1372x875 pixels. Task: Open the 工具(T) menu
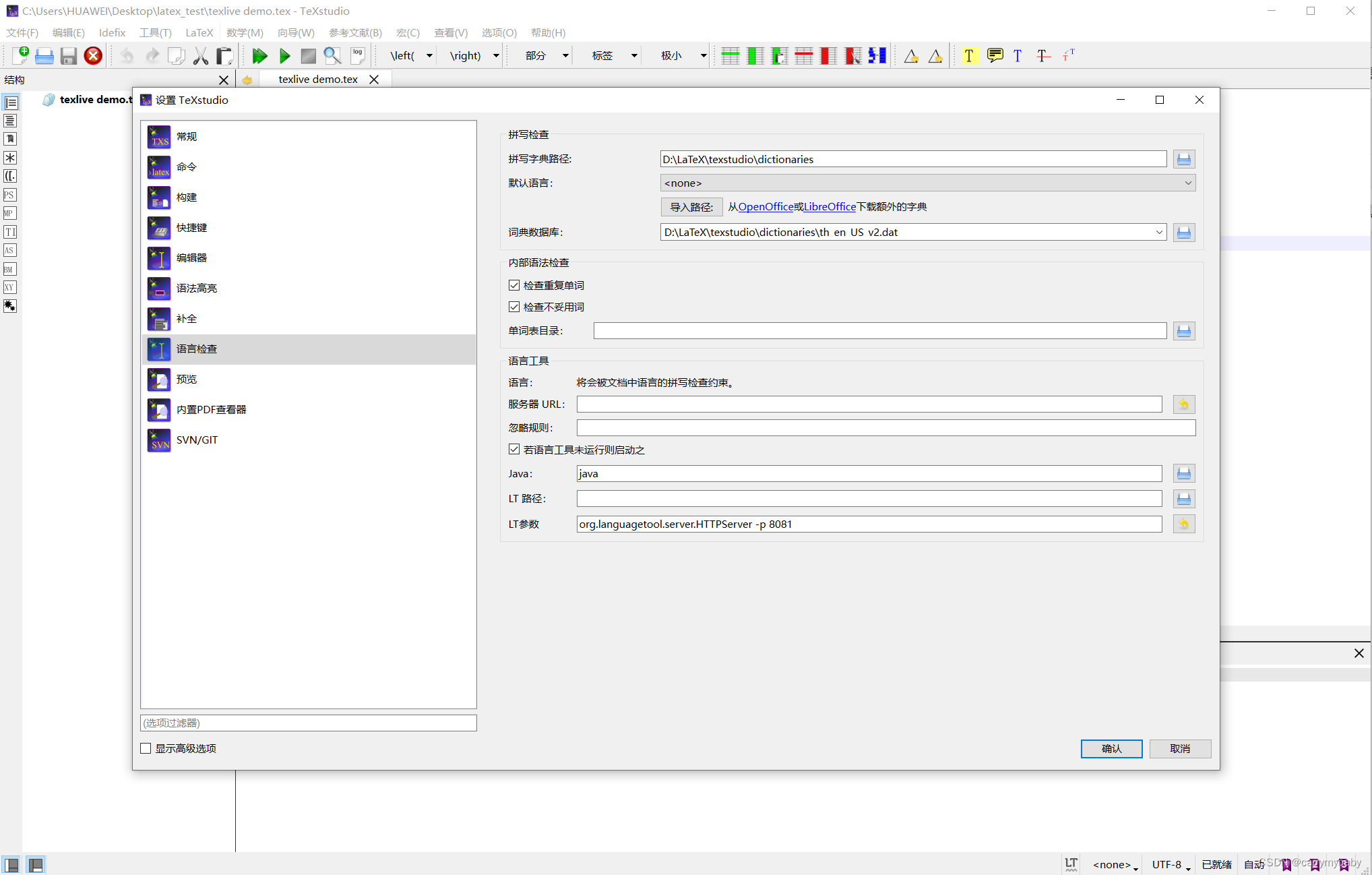(x=155, y=32)
